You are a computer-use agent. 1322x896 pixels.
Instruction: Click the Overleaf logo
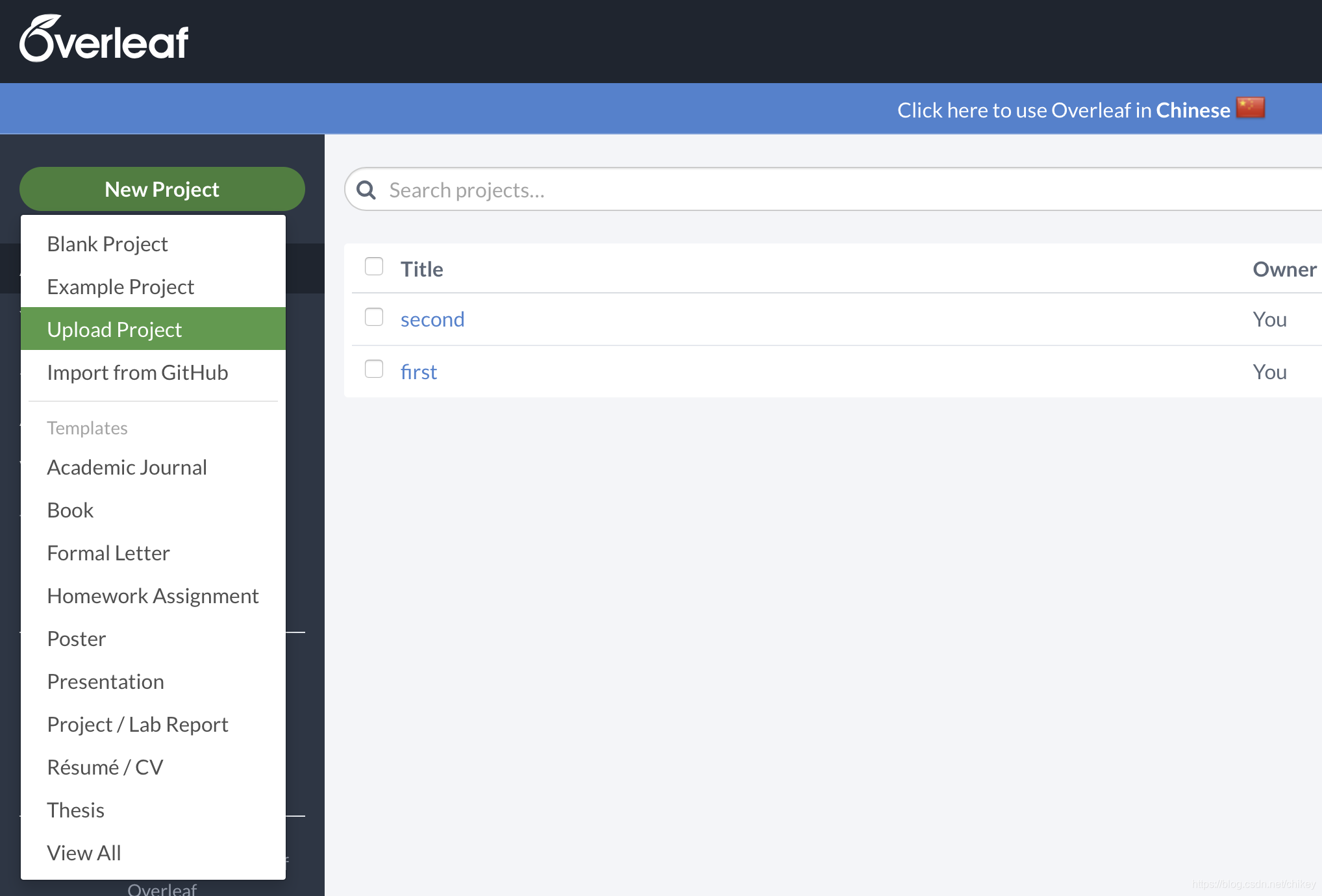coord(104,40)
